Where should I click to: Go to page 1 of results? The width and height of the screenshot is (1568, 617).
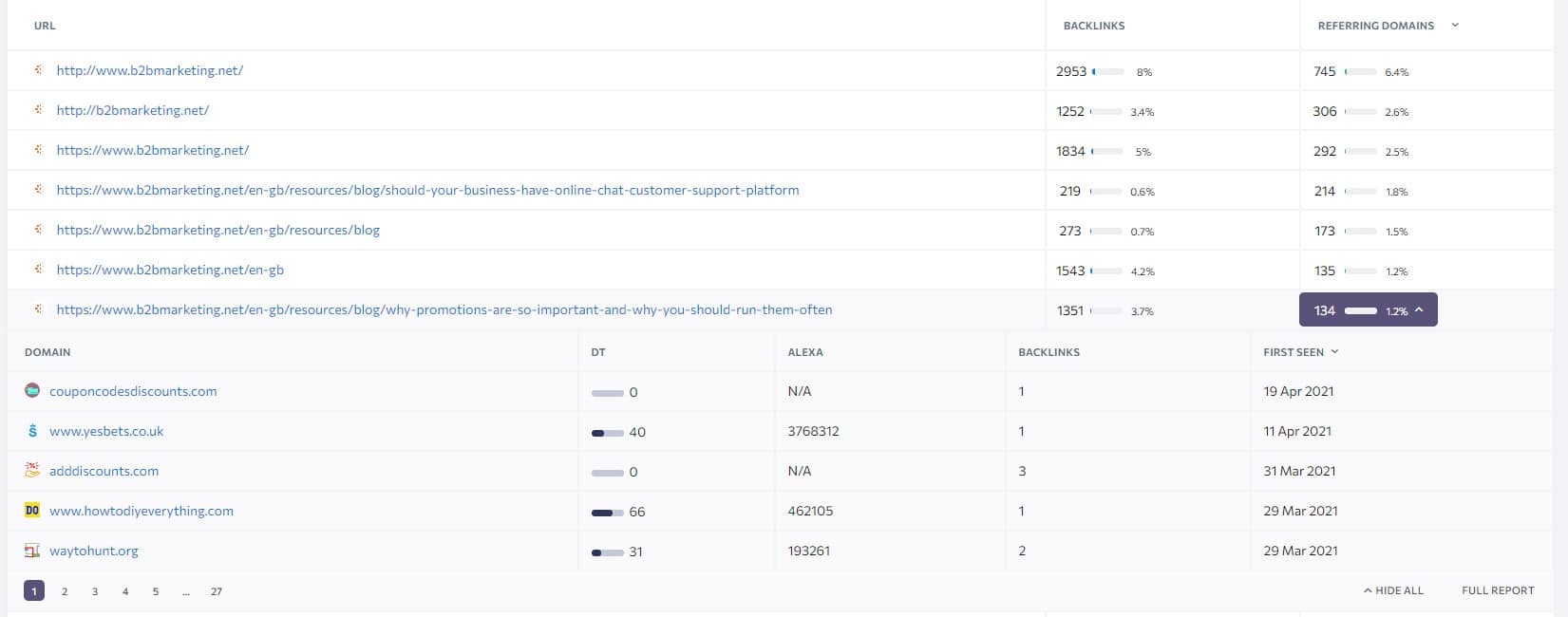[34, 591]
